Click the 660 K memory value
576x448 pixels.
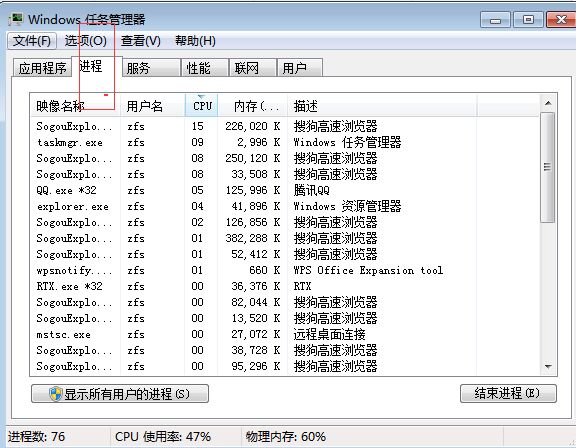click(264, 270)
